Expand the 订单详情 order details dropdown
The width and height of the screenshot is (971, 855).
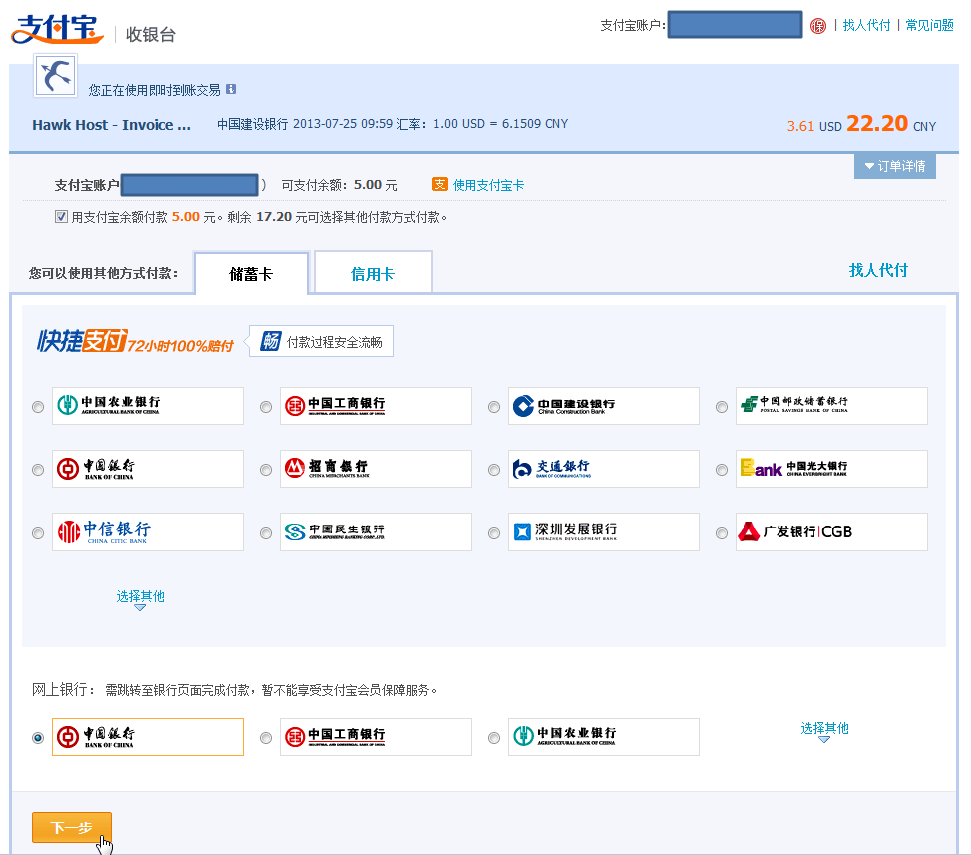[x=895, y=166]
